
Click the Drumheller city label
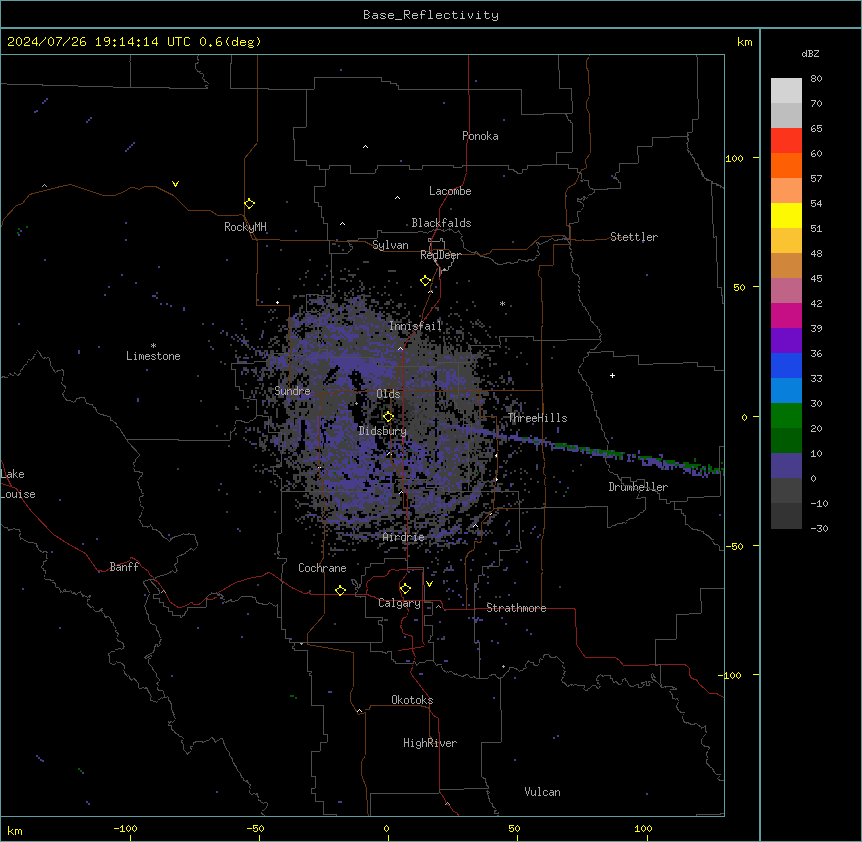(x=638, y=487)
